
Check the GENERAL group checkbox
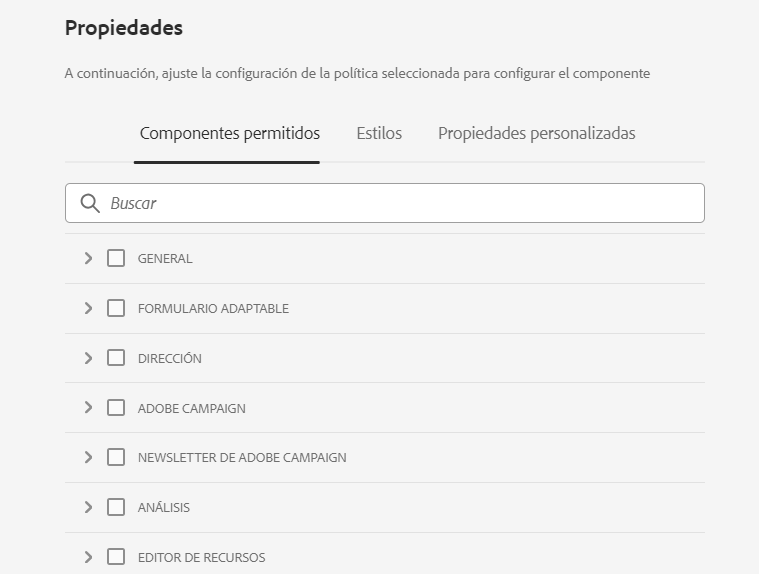pos(116,258)
